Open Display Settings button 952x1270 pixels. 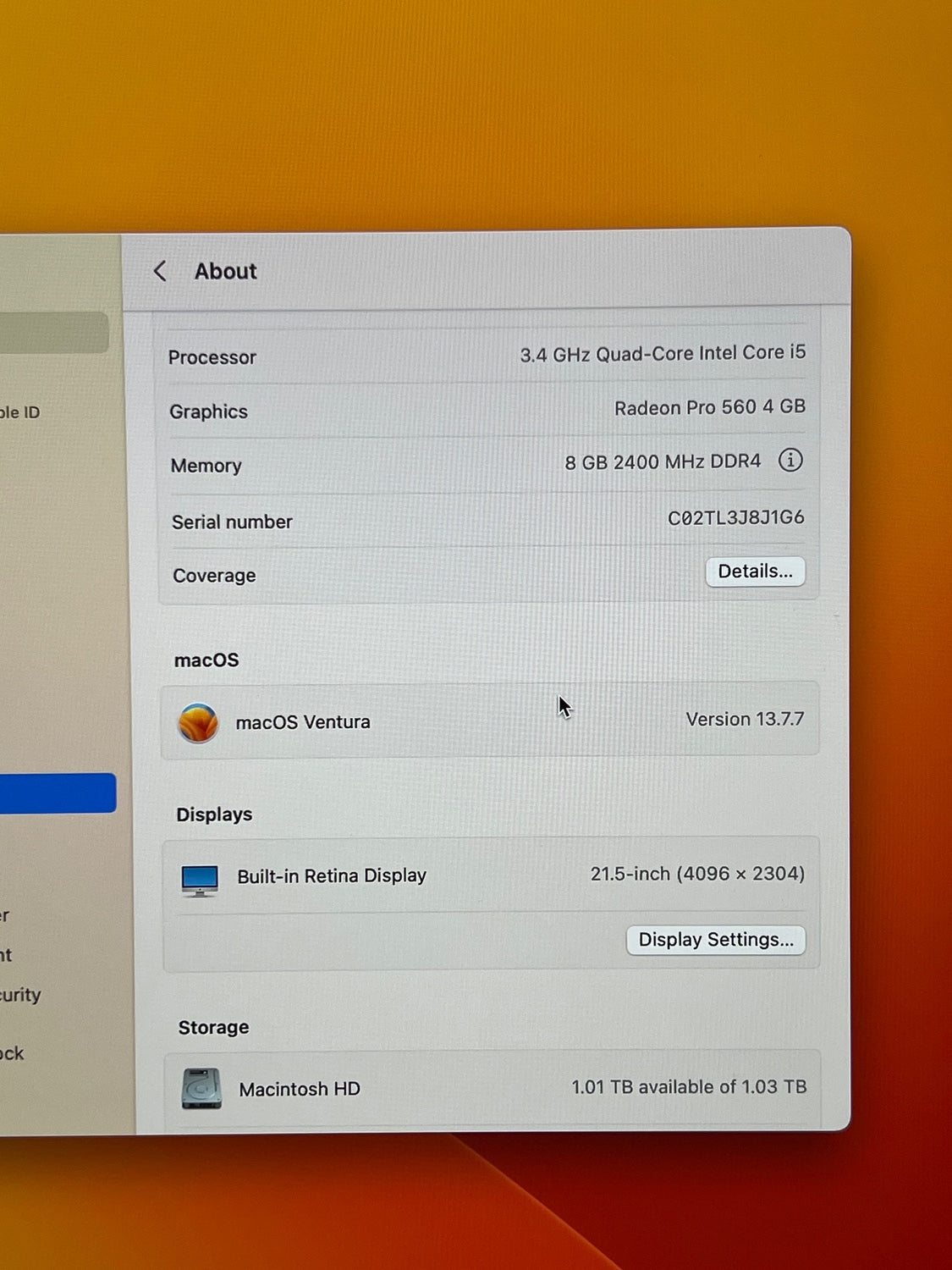click(716, 940)
